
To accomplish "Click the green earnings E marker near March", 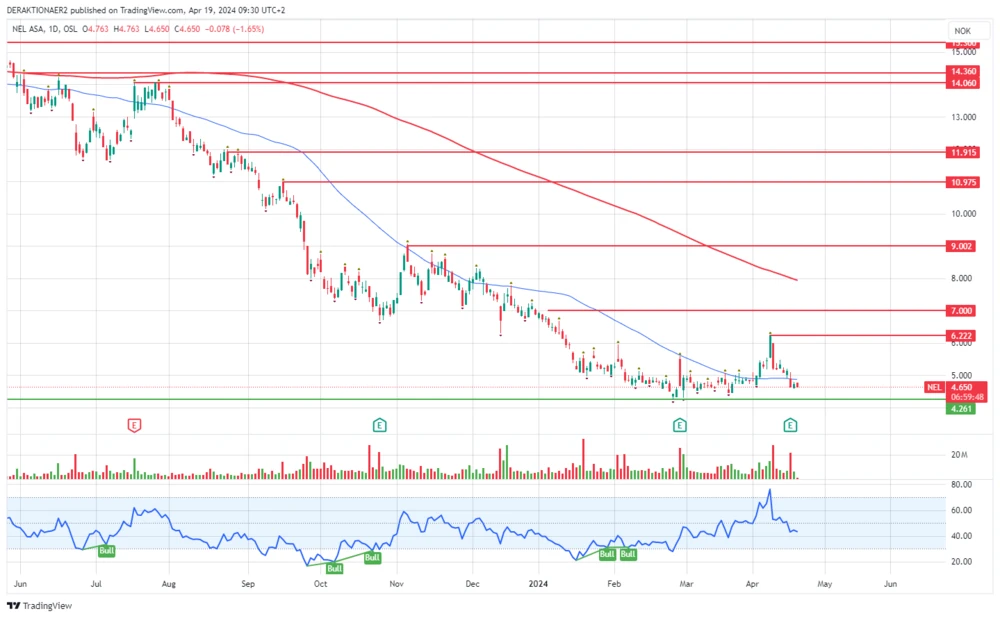I will pos(679,425).
